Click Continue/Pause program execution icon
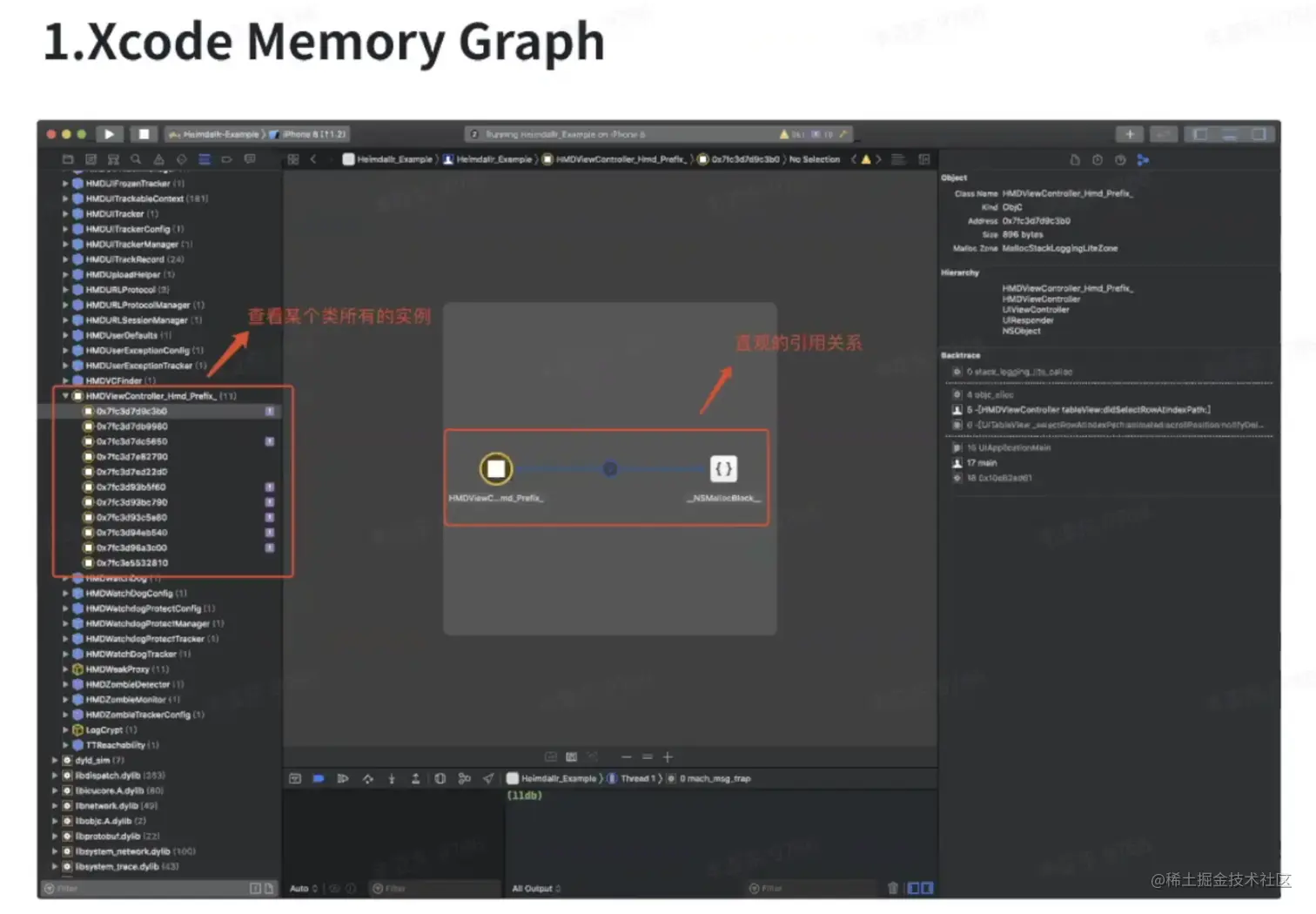1316x914 pixels. coord(343,778)
